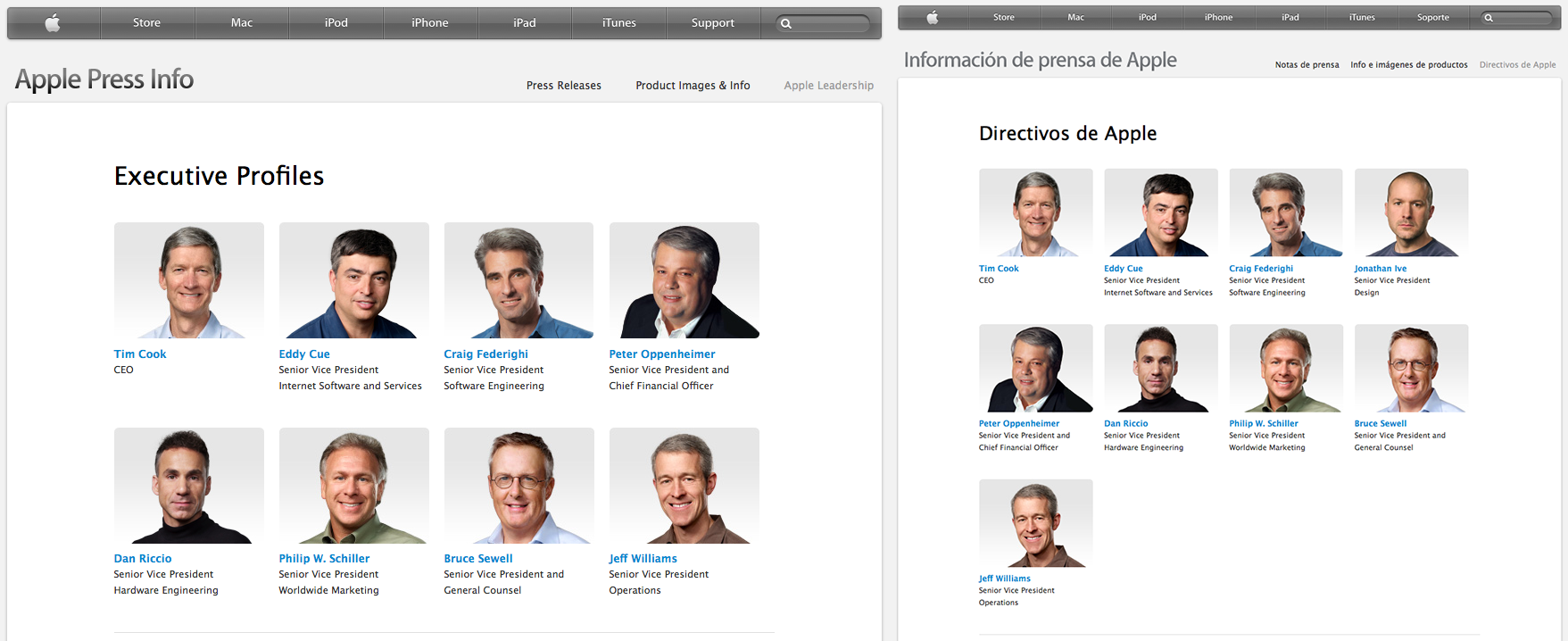Image resolution: width=1568 pixels, height=641 pixels.
Task: Open iPod in Spanish page navigation bar
Action: (x=1148, y=17)
